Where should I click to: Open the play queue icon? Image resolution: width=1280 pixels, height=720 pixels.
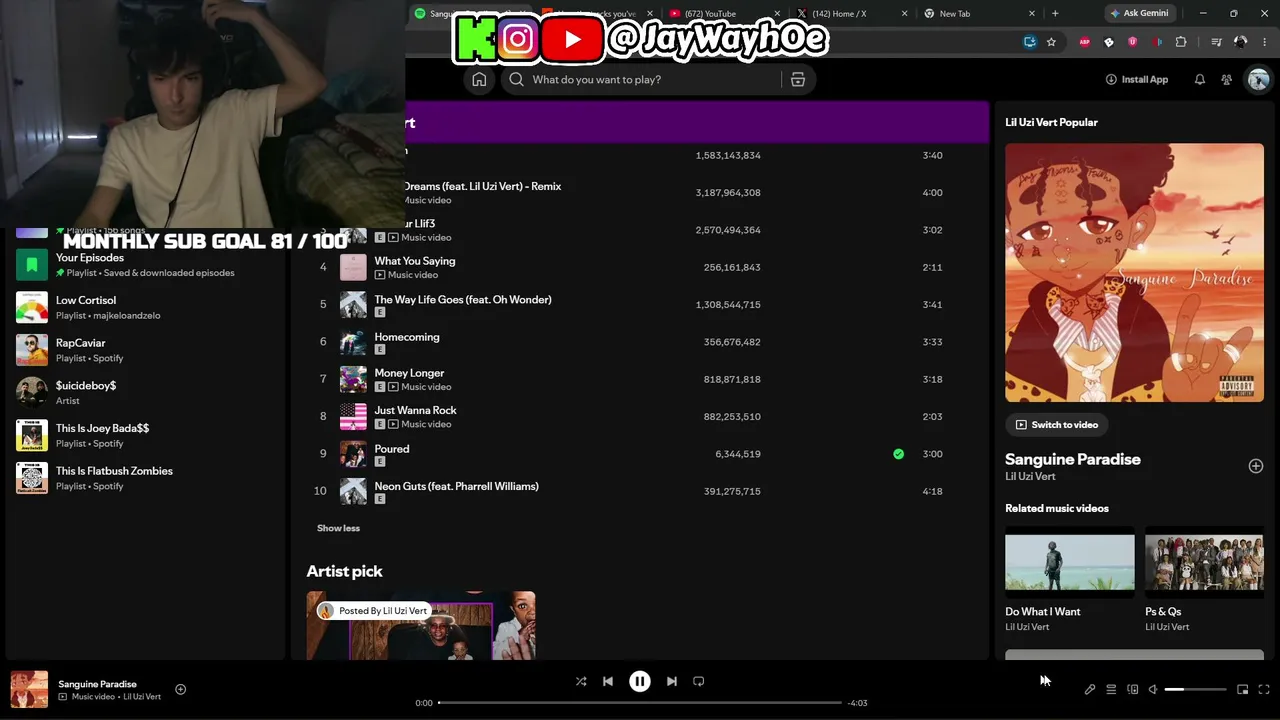tap(1111, 689)
